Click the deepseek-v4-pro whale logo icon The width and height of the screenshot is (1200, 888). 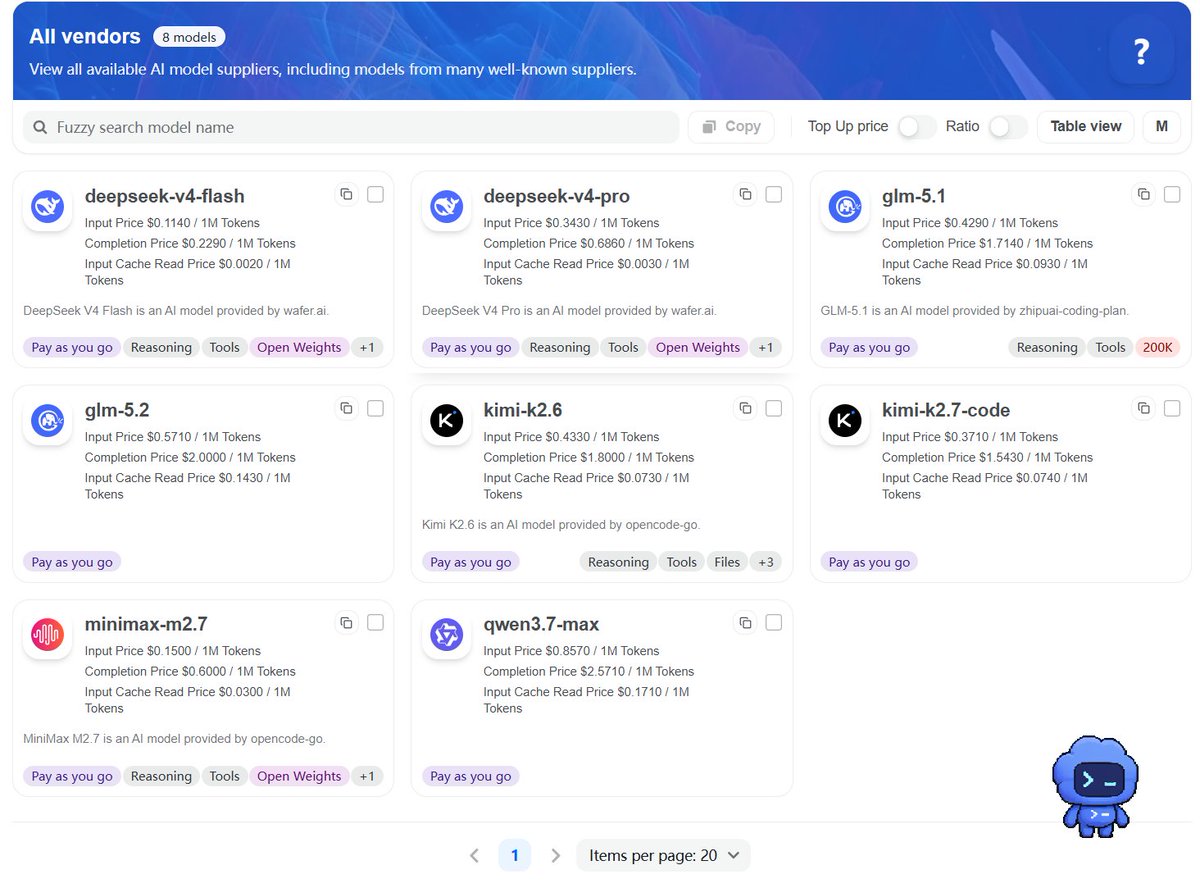click(446, 207)
